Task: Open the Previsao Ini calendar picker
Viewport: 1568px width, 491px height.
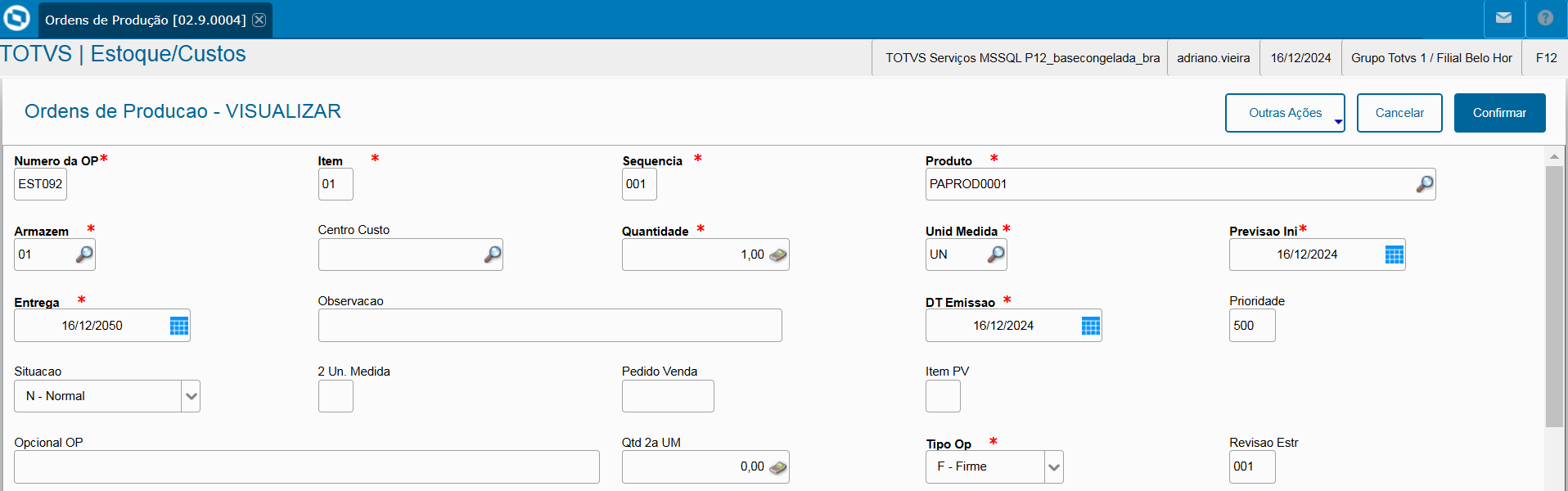Action: coord(1394,255)
